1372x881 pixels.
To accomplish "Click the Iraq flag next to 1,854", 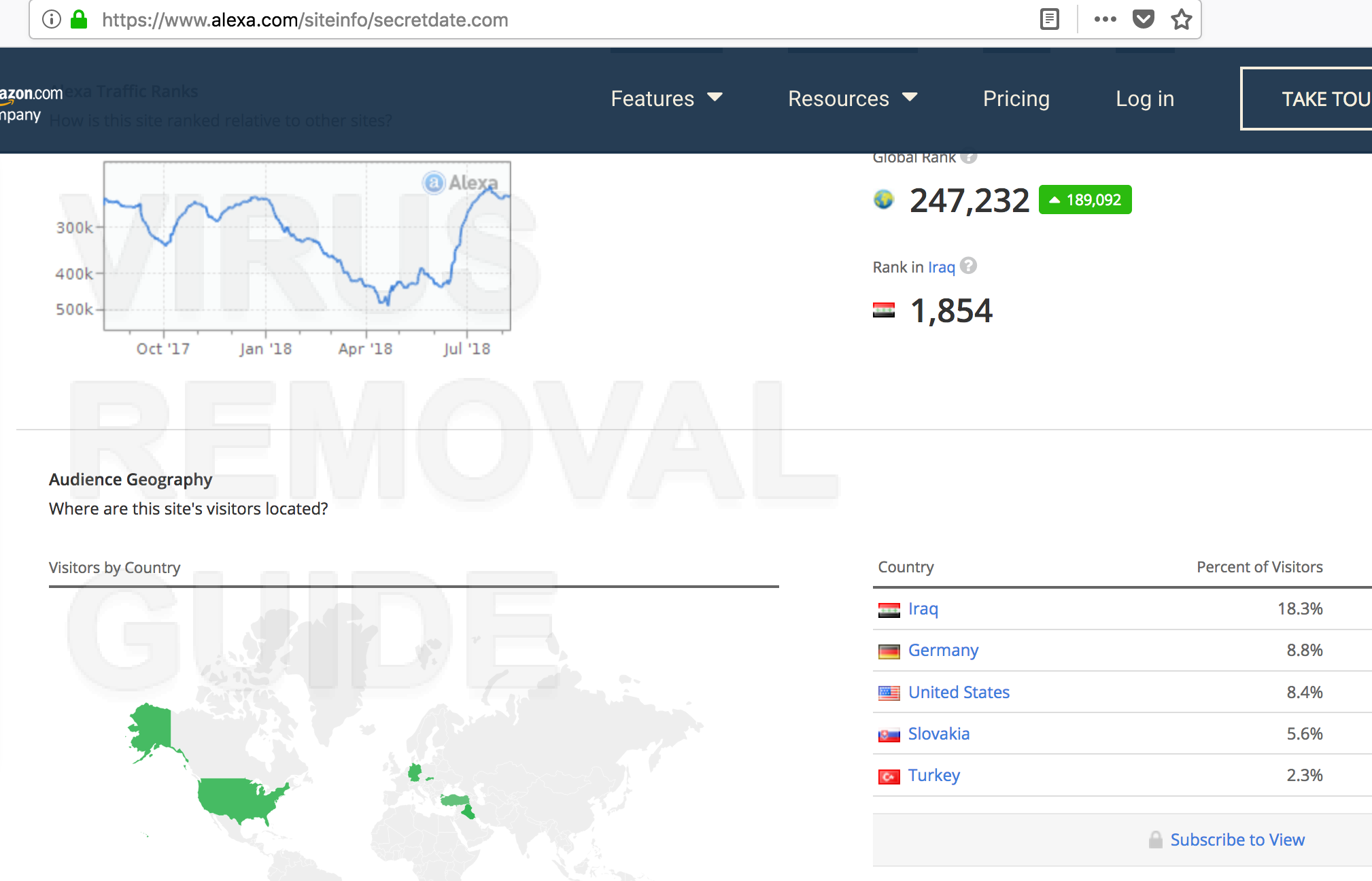I will click(x=884, y=311).
